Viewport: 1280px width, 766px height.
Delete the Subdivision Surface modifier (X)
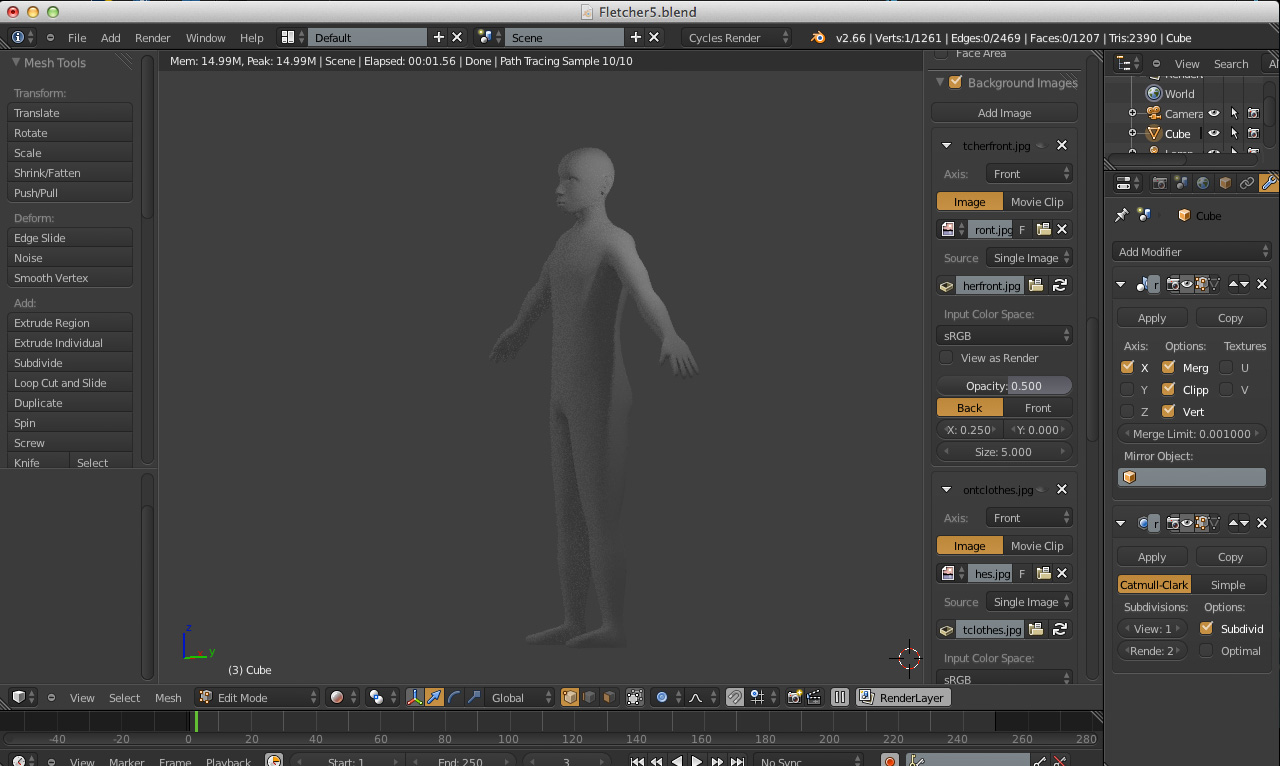1261,523
